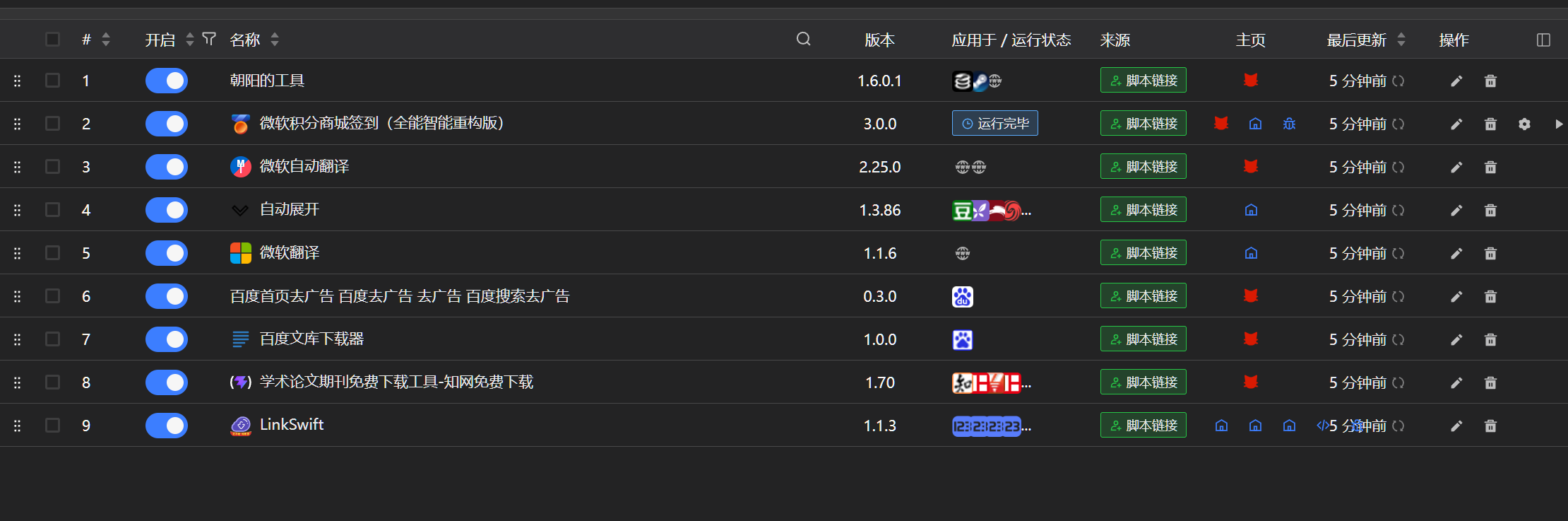Open the GreasyFork homepage icon for 百度首页去广告
The width and height of the screenshot is (1568, 521).
[1251, 296]
